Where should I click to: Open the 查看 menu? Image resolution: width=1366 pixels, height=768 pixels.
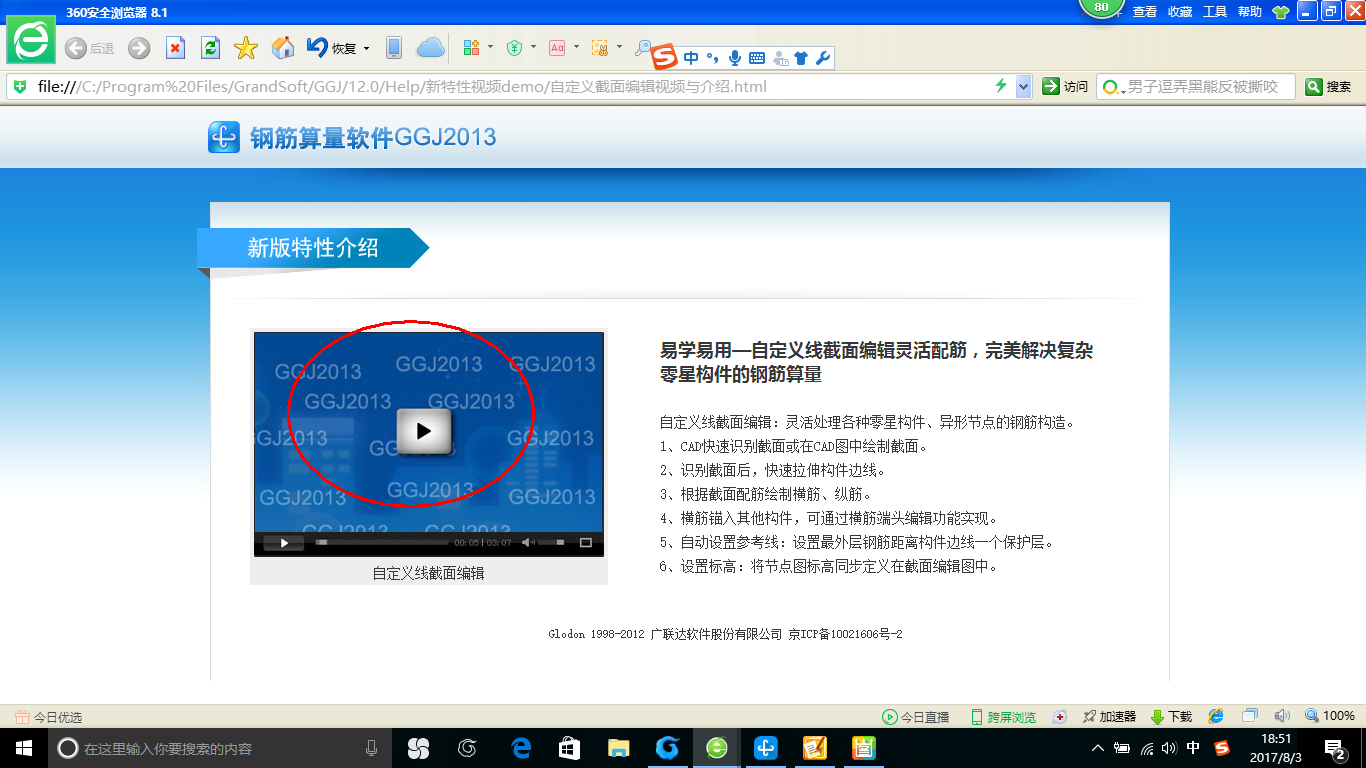(1145, 12)
